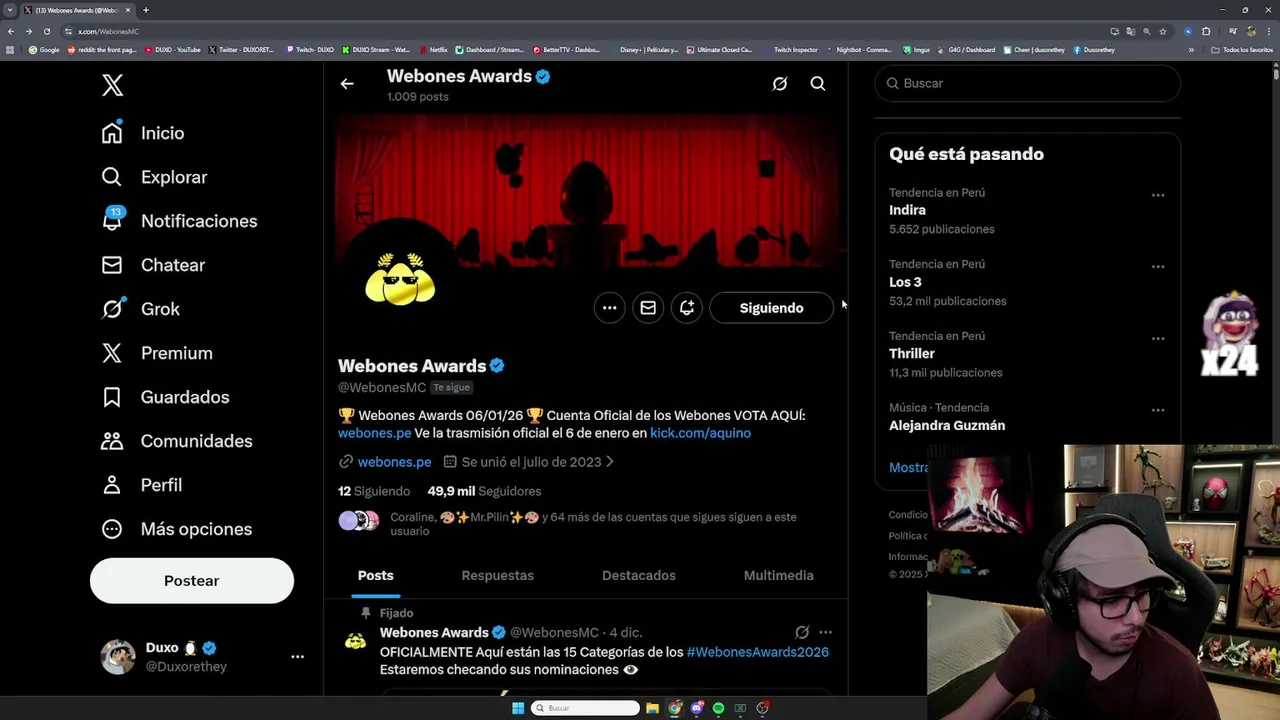The width and height of the screenshot is (1280, 720).
Task: Open options dots for Alejandra Guzmán trend
Action: [x=1158, y=410]
